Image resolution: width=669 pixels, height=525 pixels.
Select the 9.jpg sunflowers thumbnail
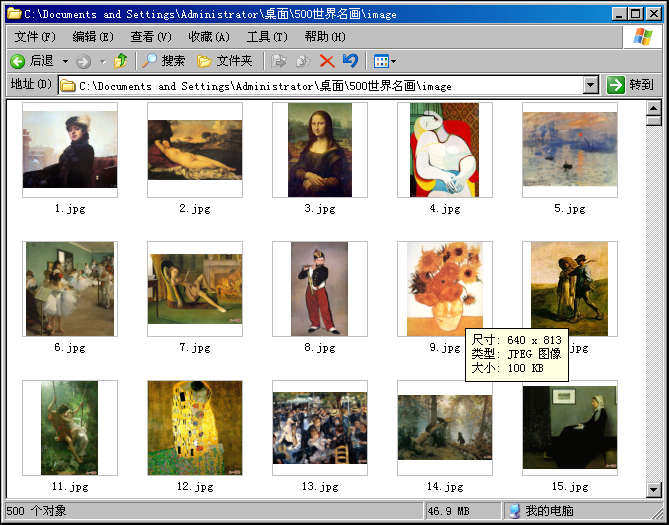click(x=445, y=289)
